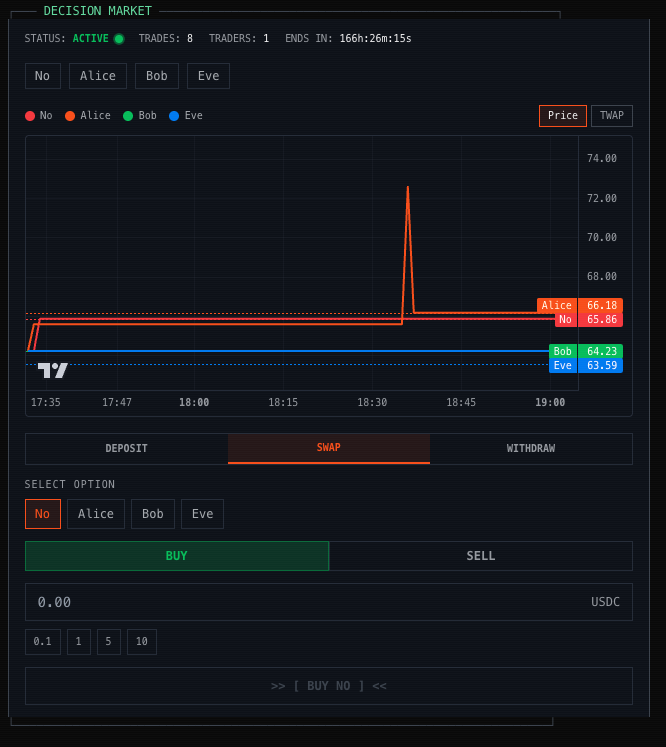The width and height of the screenshot is (666, 747).
Task: Open the WITHDRAW tab
Action: click(531, 448)
